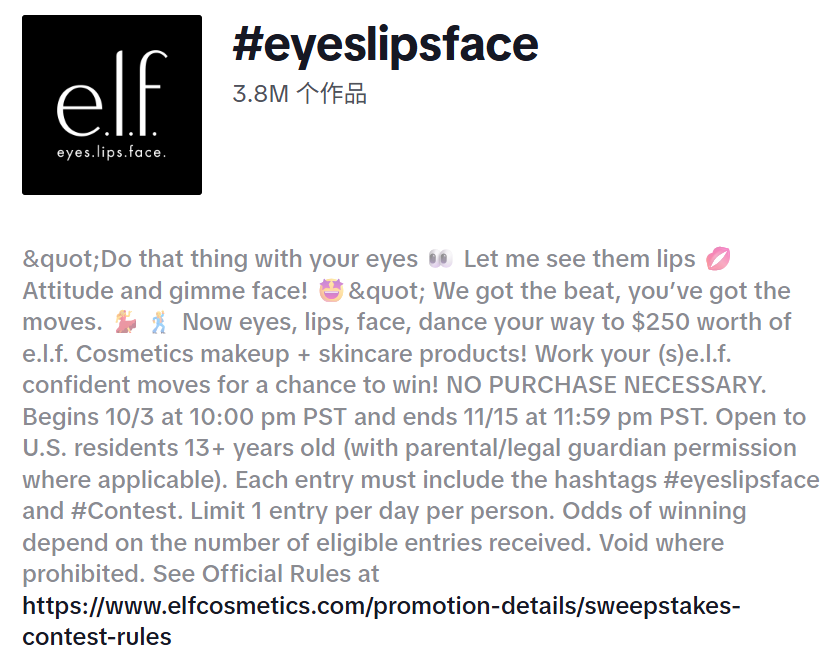Click the eyes emoji in description
Viewport: 832px width, 655px height.
(x=440, y=260)
